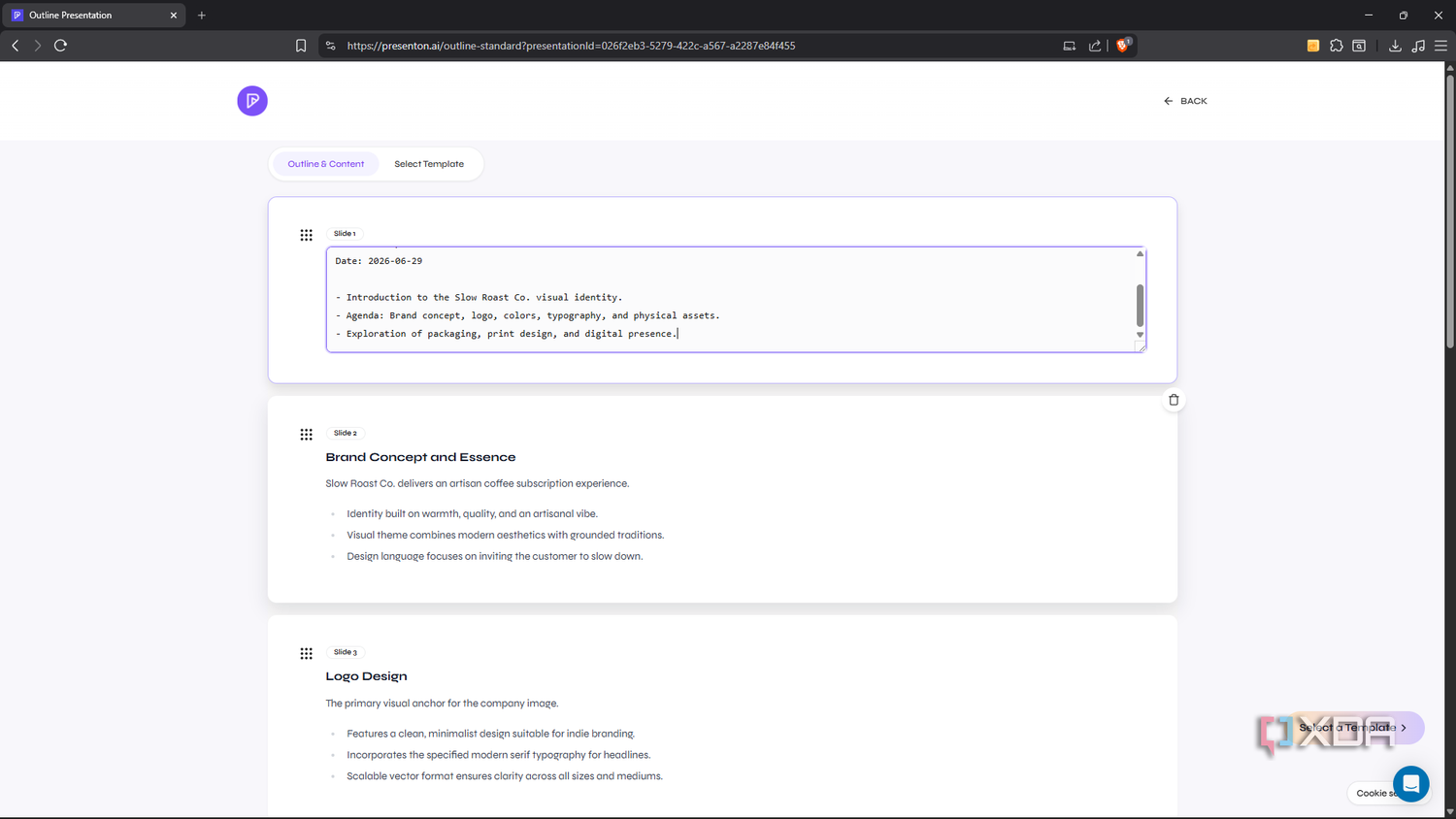This screenshot has width=1456, height=819.
Task: View site information icon in address bar
Action: [331, 46]
